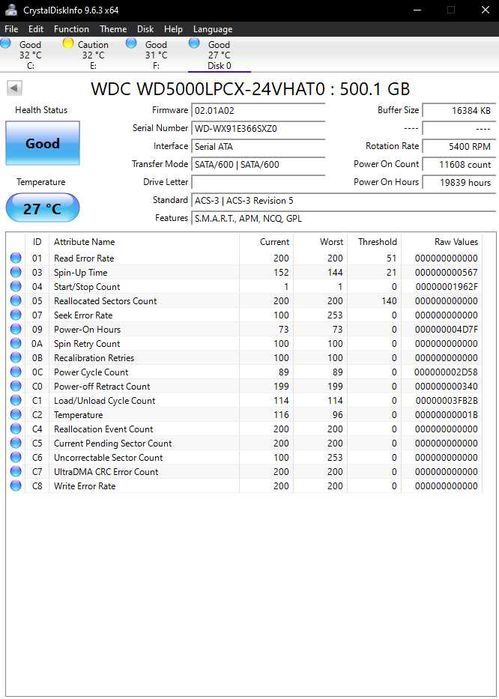This screenshot has height=699, width=499.
Task: Click the Good health status button
Action: (42, 143)
